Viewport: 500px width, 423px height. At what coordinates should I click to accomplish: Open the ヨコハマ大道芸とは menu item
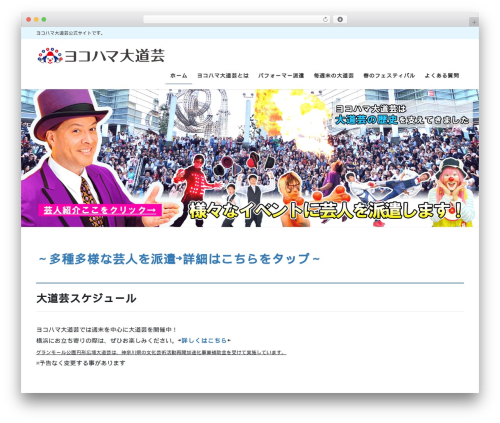(223, 76)
